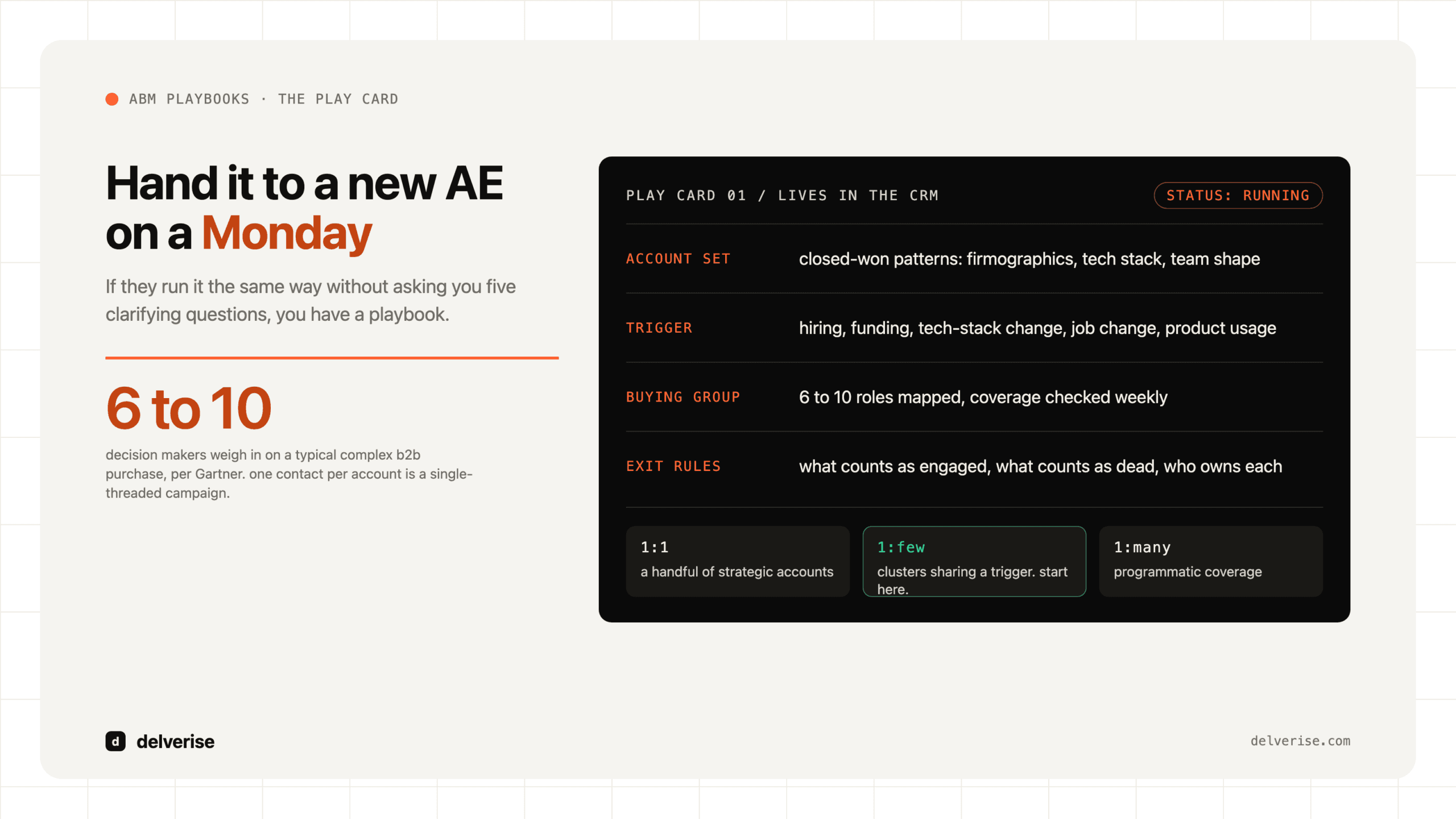Click the 'decision makers weigh in' paragraph
The height and width of the screenshot is (819, 1456).
[x=289, y=474]
